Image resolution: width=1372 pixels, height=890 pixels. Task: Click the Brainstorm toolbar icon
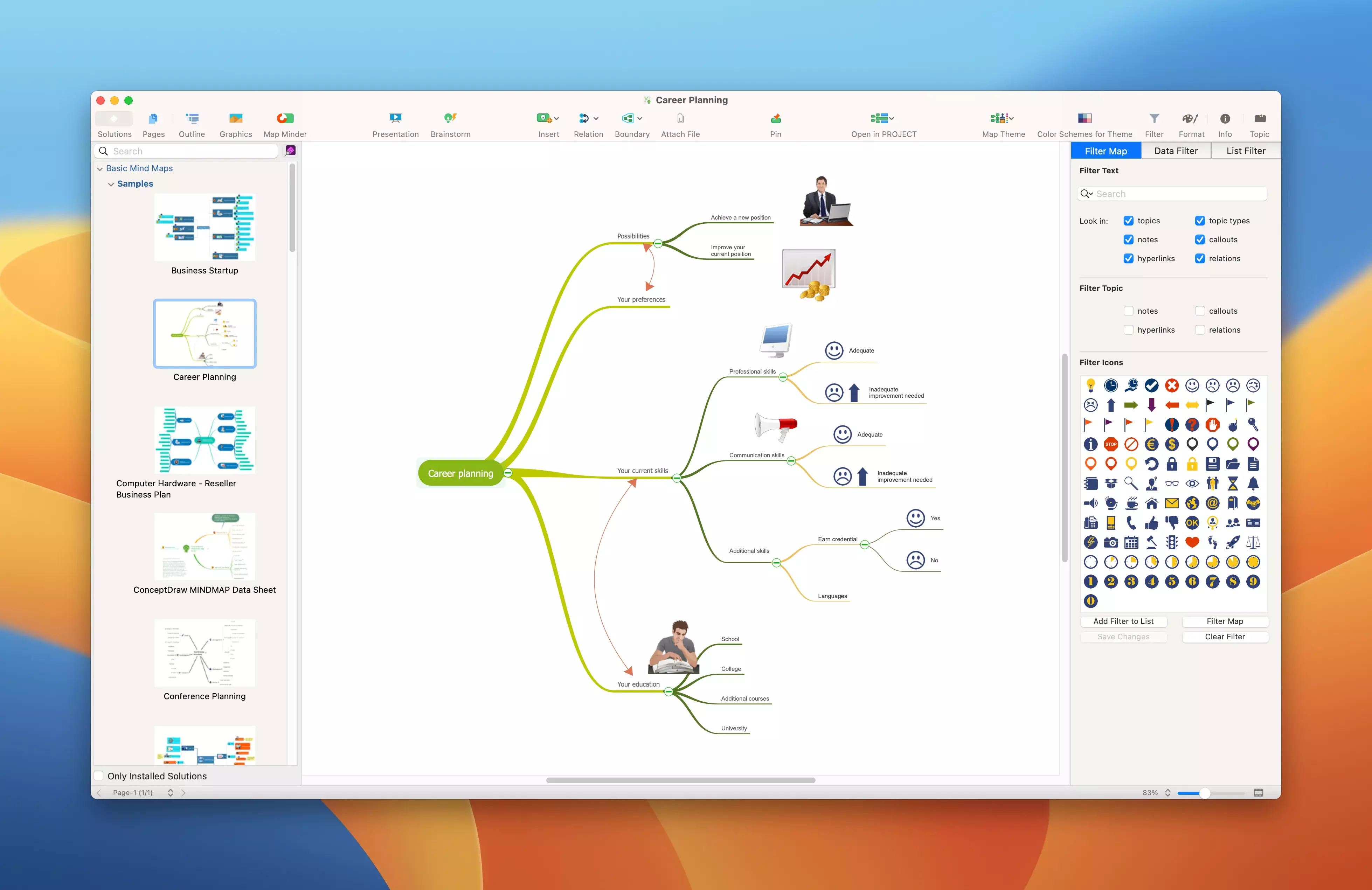[x=450, y=119]
